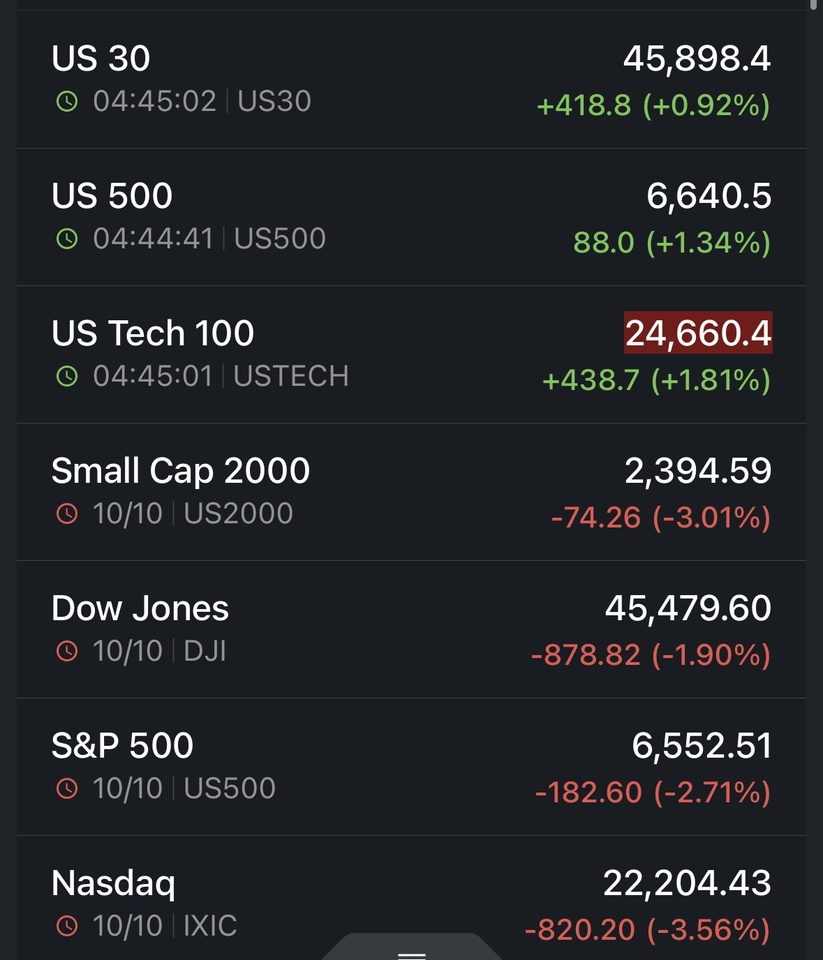
Task: Click green clock icon under US Tech 100
Action: click(66, 376)
